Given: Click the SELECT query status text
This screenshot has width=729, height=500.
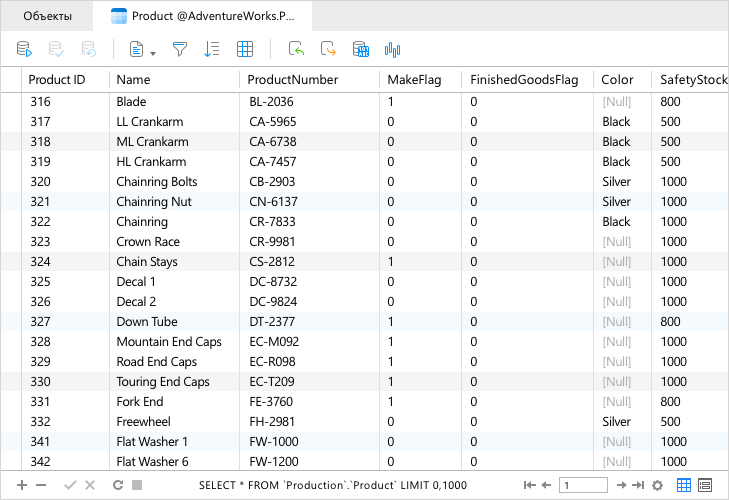Looking at the screenshot, I should [332, 485].
